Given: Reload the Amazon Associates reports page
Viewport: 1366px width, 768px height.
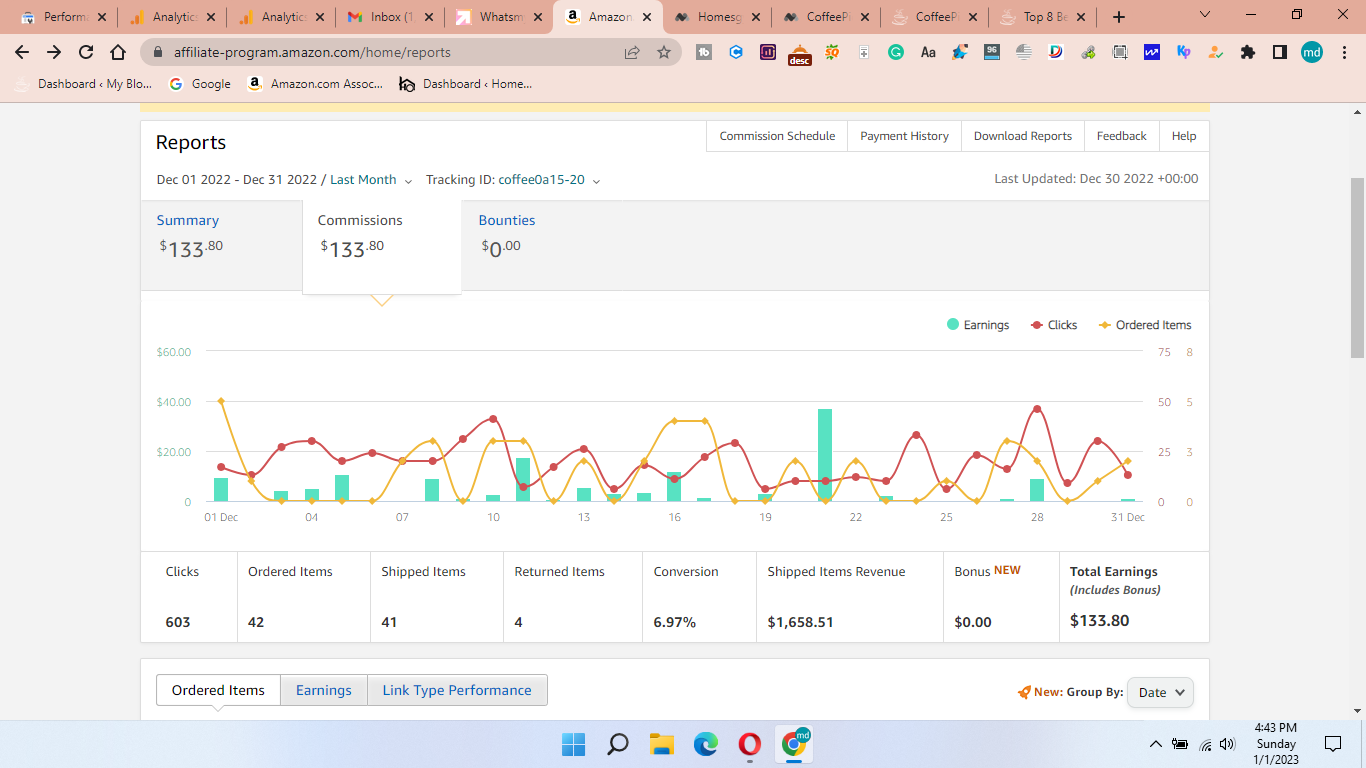Looking at the screenshot, I should click(x=86, y=52).
